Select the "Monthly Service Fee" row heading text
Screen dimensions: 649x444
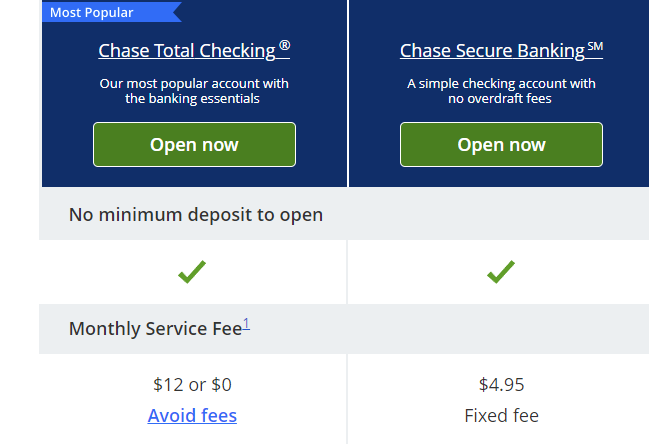[x=155, y=328]
